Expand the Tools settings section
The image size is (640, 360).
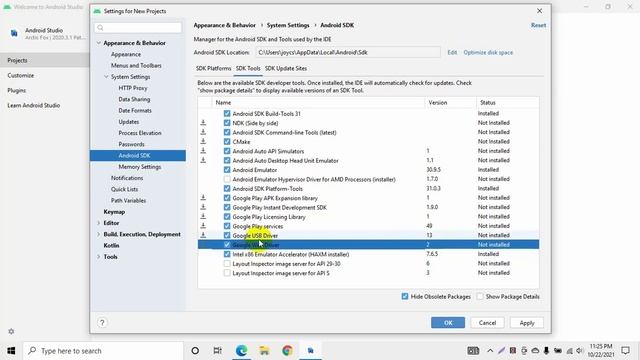pyautogui.click(x=98, y=257)
